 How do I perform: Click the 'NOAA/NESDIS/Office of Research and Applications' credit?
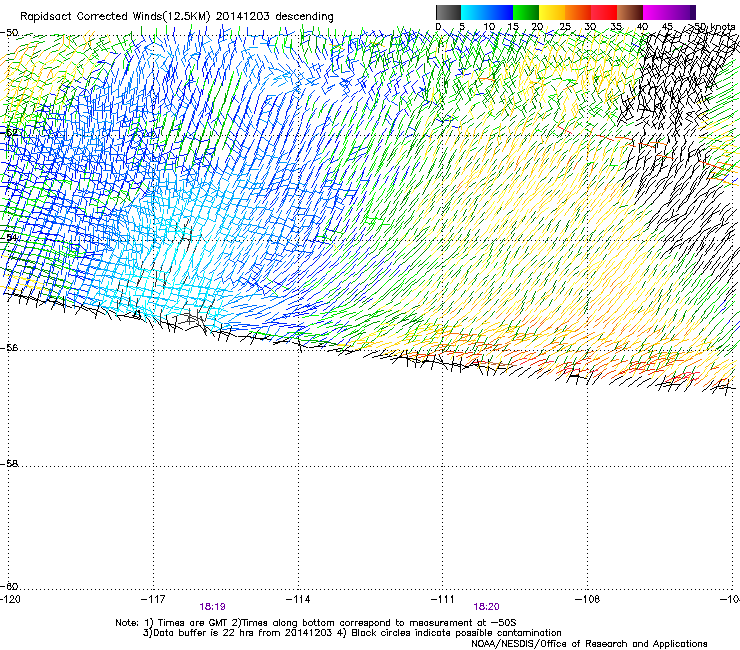pos(589,644)
